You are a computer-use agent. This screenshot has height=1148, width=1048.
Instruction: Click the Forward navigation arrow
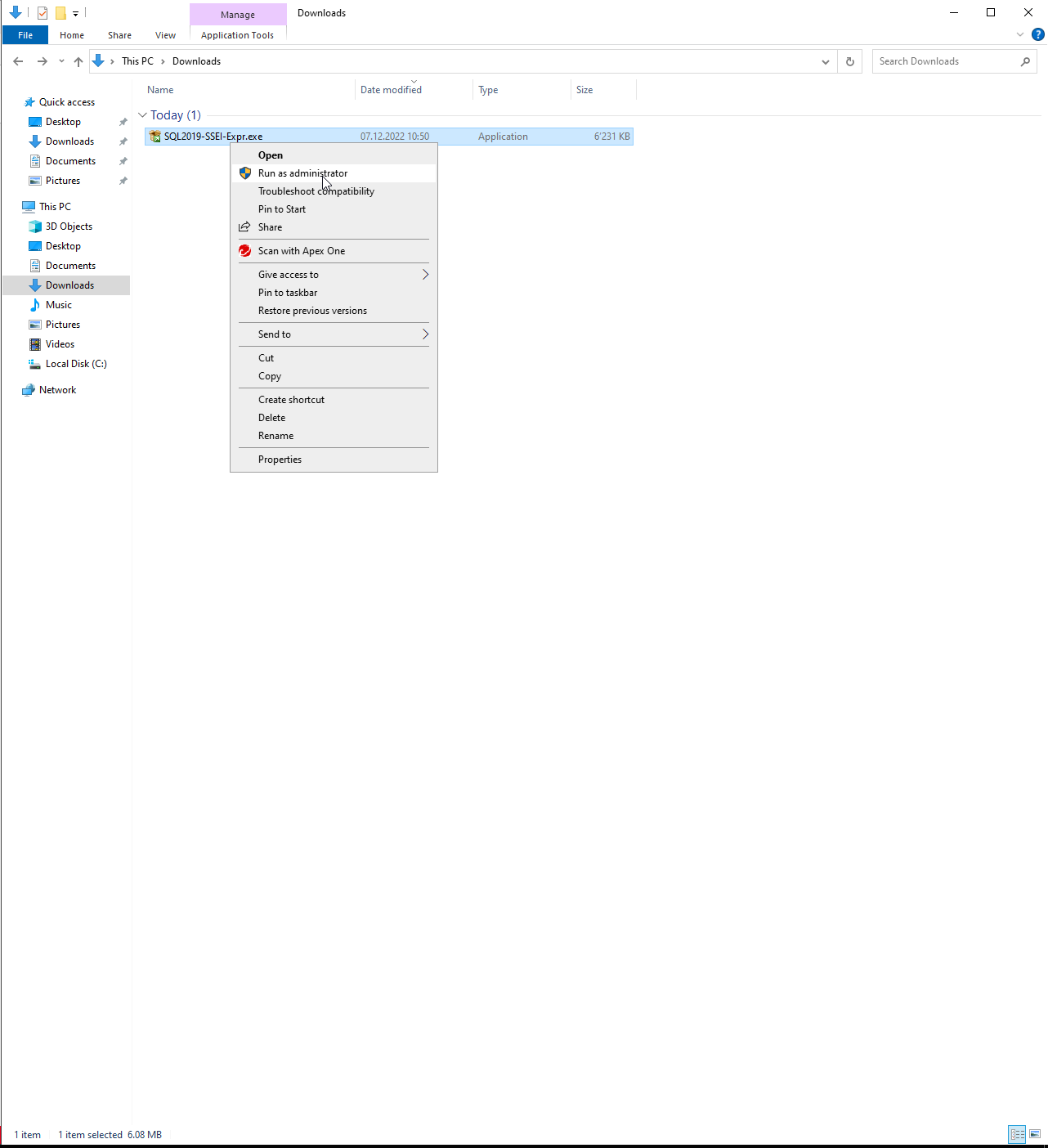42,61
